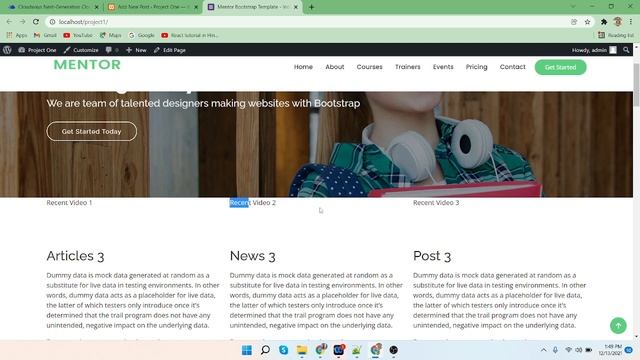Click the site information icon in address bar
This screenshot has height=360, width=640.
click(52, 22)
